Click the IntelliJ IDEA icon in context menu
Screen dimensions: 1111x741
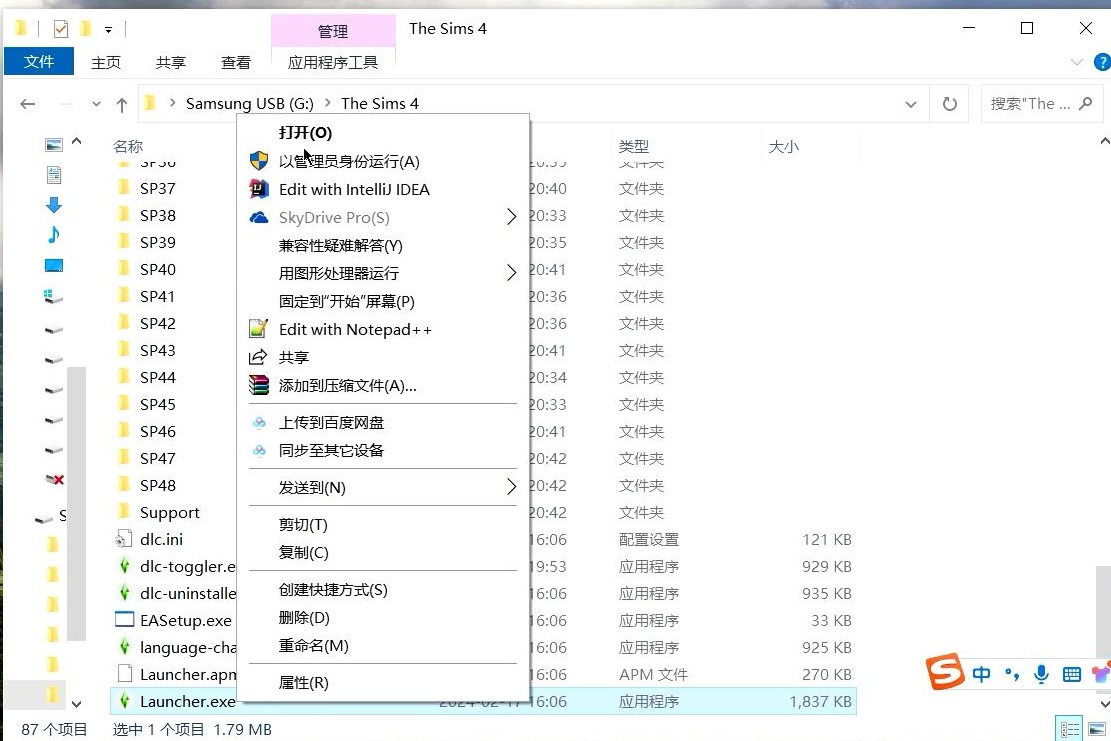pyautogui.click(x=259, y=189)
